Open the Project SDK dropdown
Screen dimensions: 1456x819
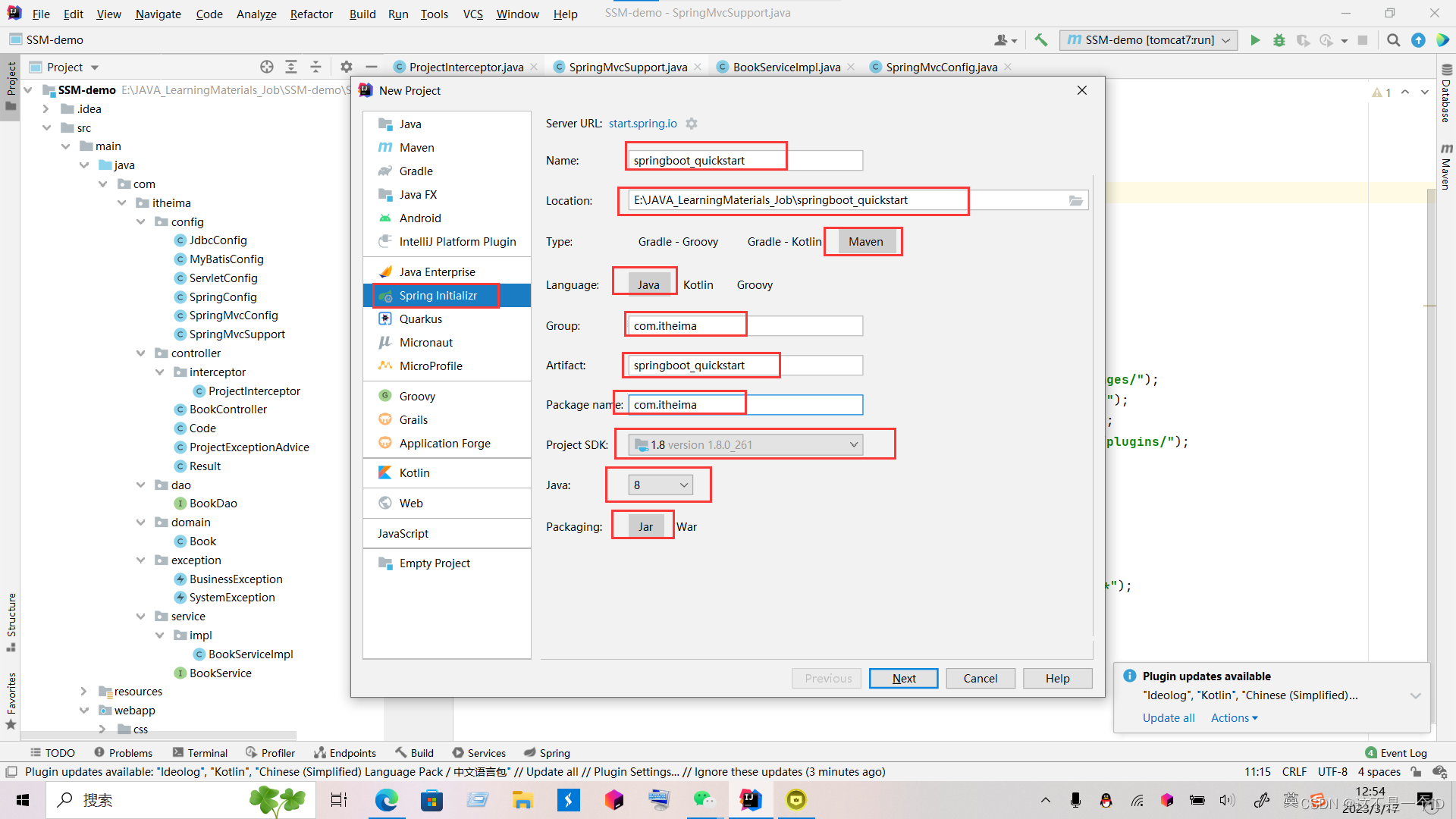pyautogui.click(x=745, y=444)
